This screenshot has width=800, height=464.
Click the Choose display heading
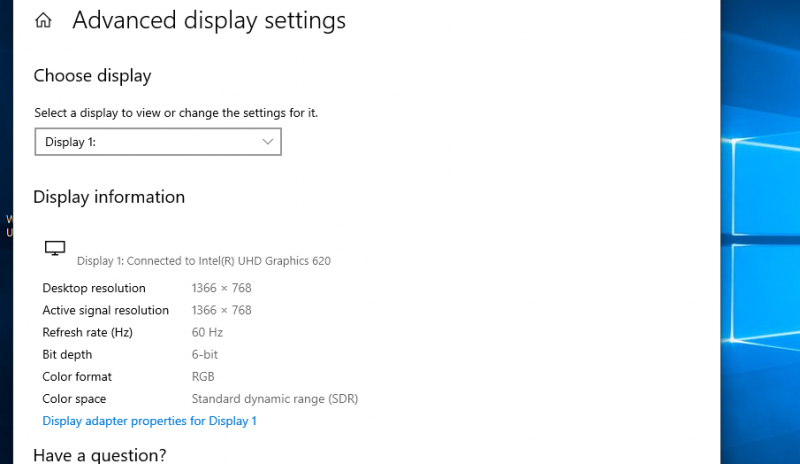pos(92,75)
